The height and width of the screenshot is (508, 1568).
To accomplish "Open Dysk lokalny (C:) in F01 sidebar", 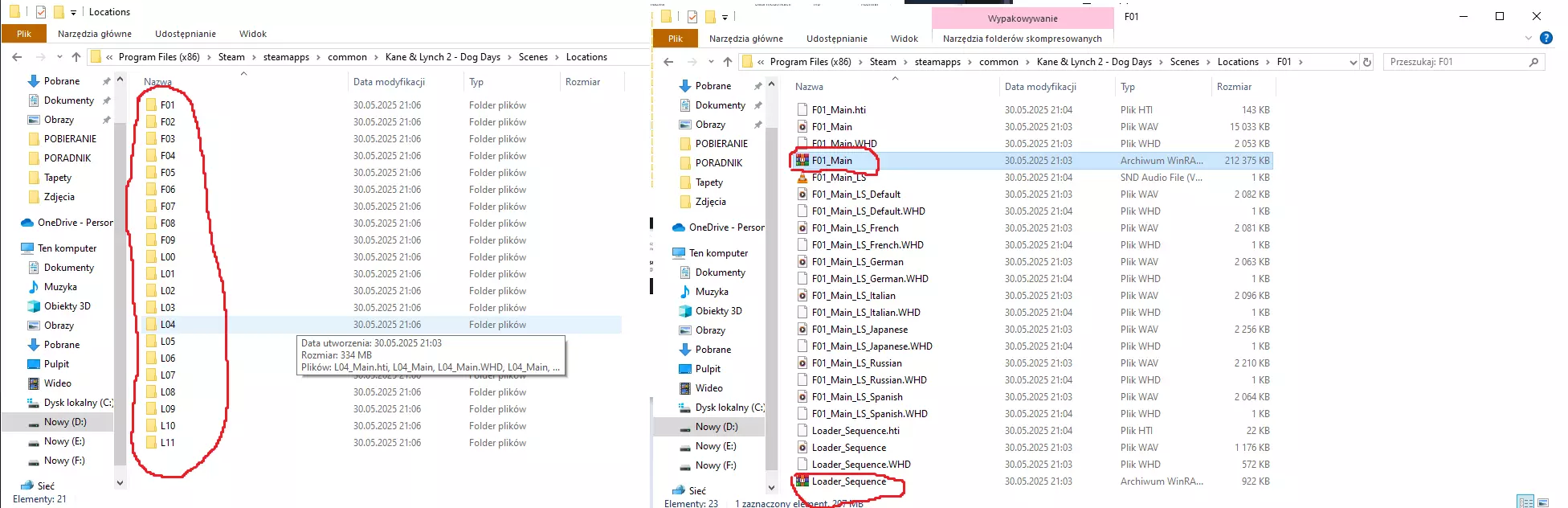I will 721,408.
